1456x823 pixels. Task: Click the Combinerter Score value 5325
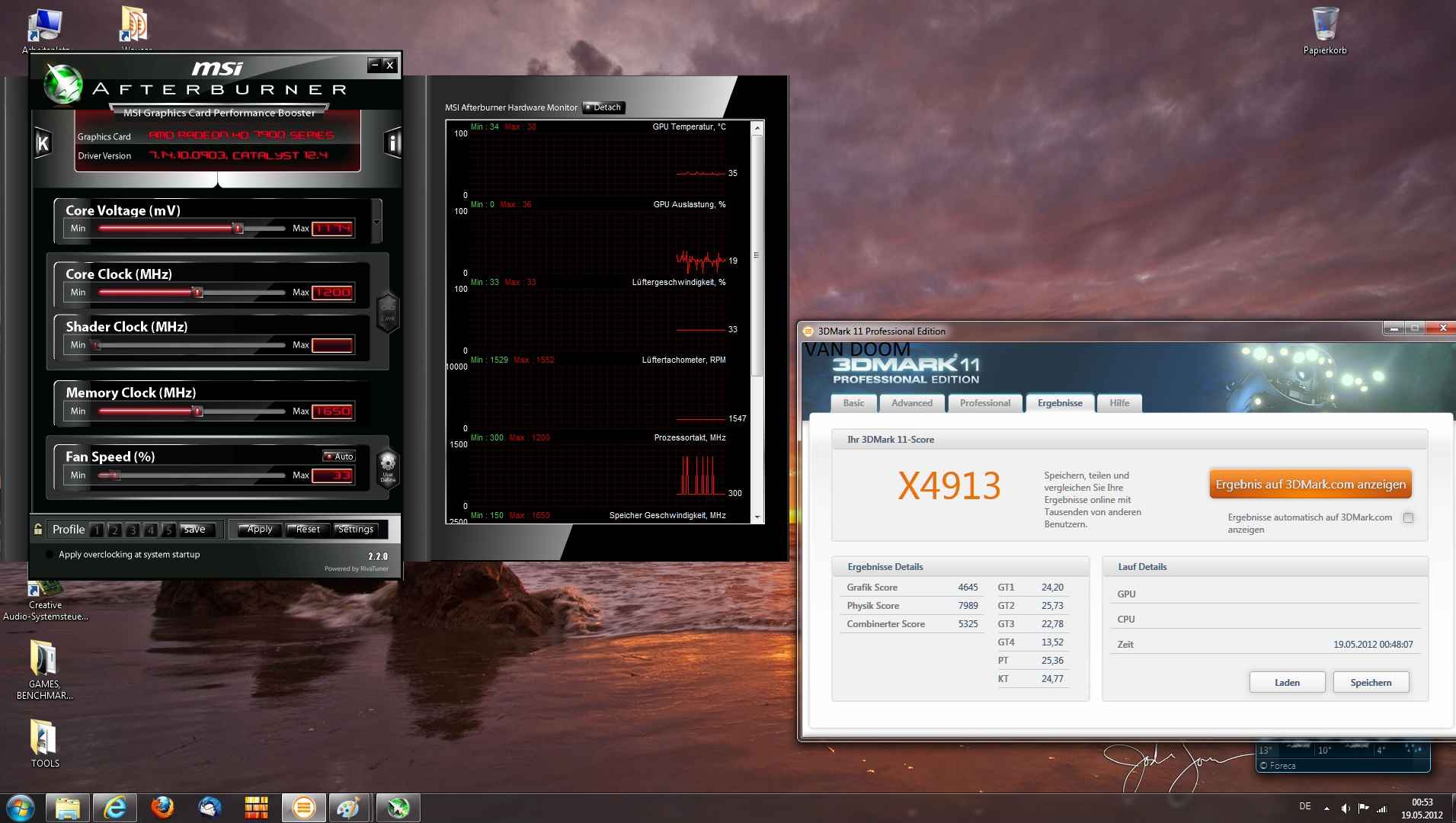(968, 624)
